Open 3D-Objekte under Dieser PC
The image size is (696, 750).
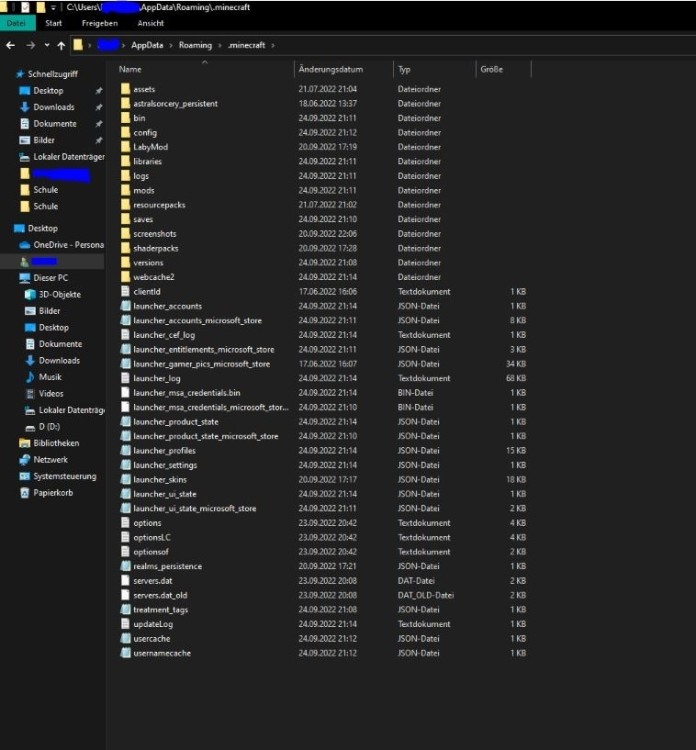coord(59,295)
